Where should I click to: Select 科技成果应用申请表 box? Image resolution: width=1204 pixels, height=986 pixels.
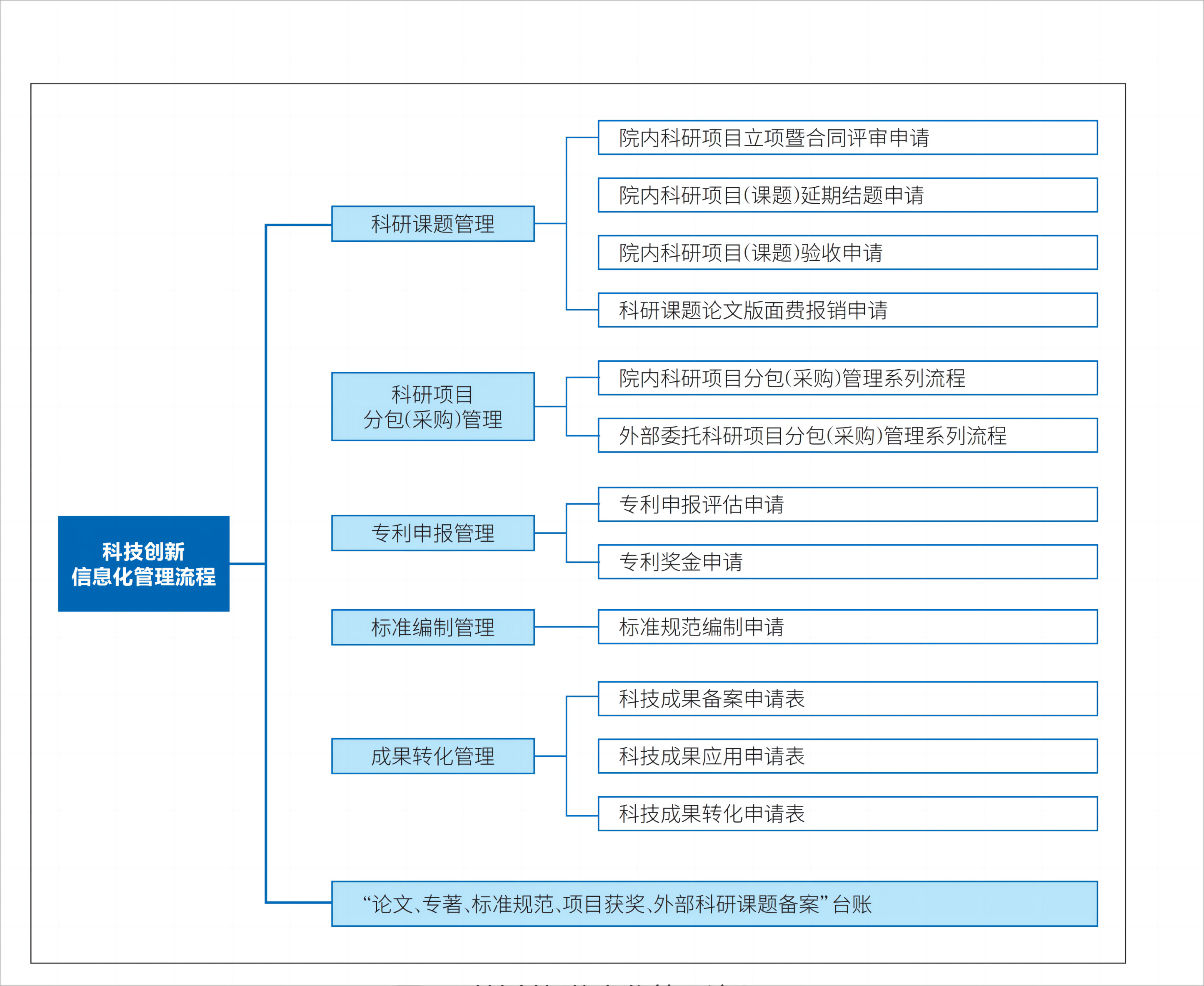pyautogui.click(x=848, y=756)
